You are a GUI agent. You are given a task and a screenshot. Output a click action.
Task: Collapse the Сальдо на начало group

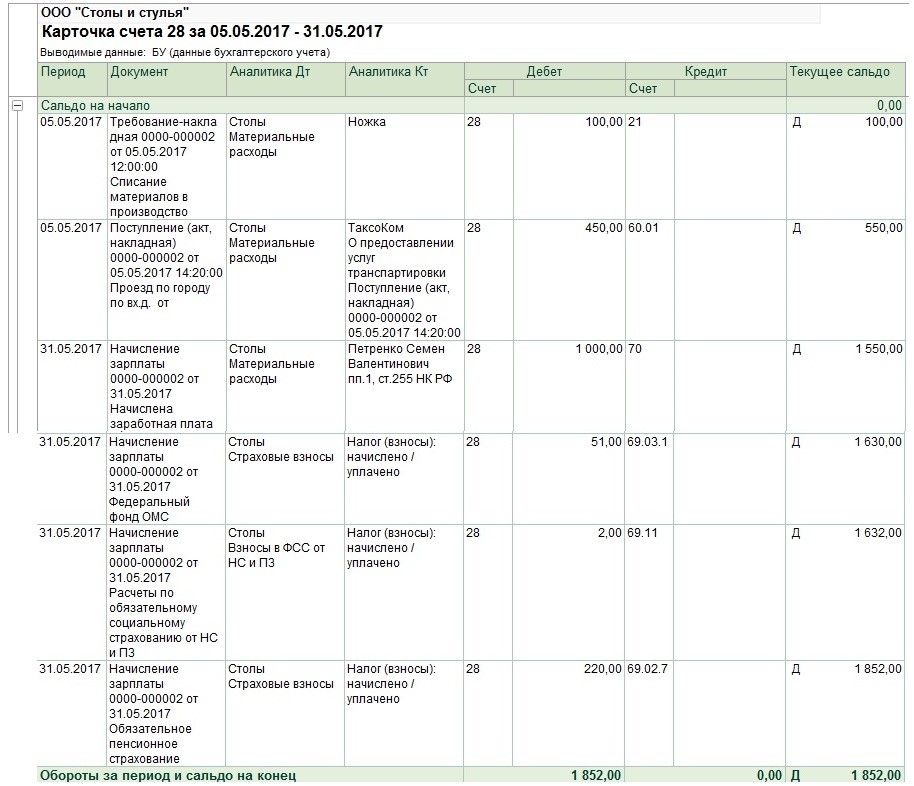(x=17, y=106)
